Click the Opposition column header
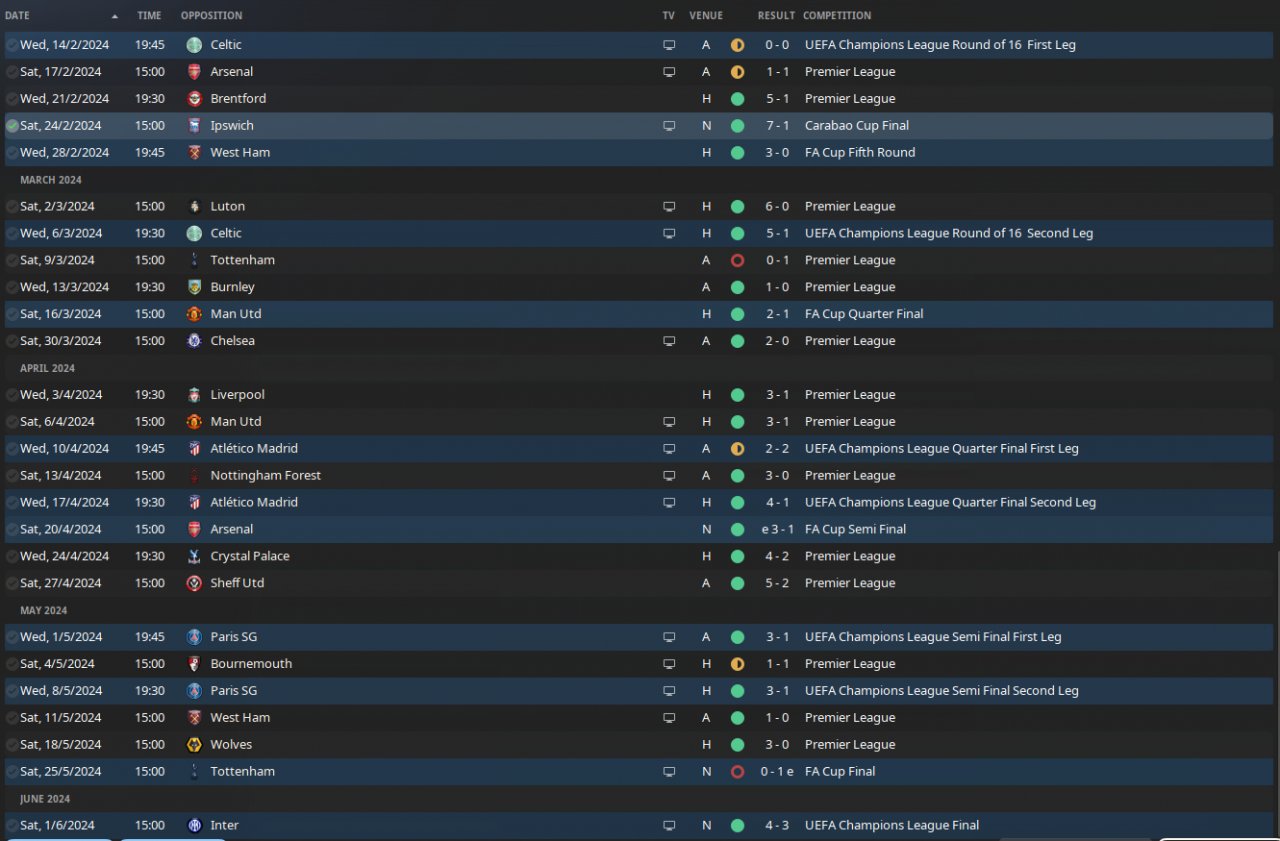1280x841 pixels. click(x=211, y=16)
